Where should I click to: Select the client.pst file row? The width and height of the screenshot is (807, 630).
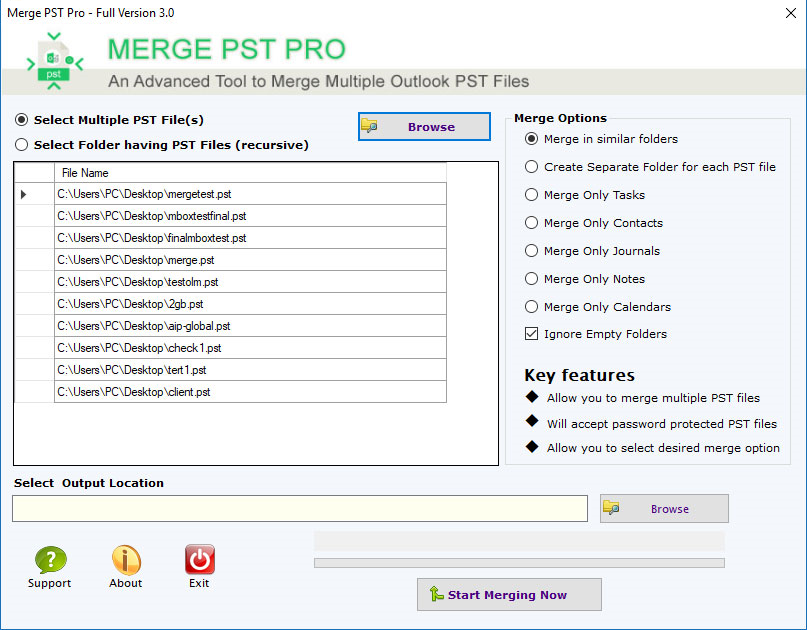tap(250, 392)
